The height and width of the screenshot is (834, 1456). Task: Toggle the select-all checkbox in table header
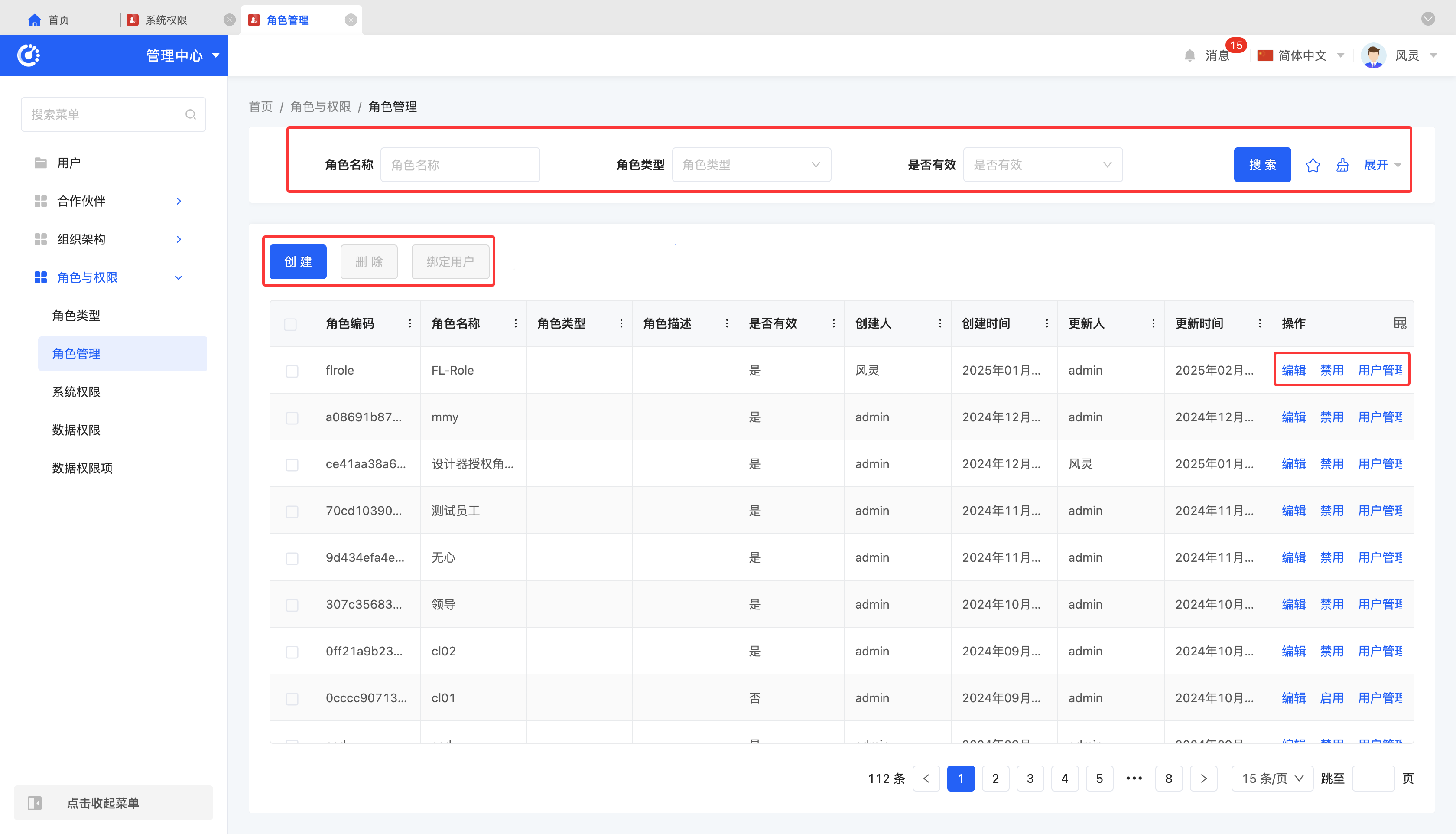pyautogui.click(x=290, y=324)
